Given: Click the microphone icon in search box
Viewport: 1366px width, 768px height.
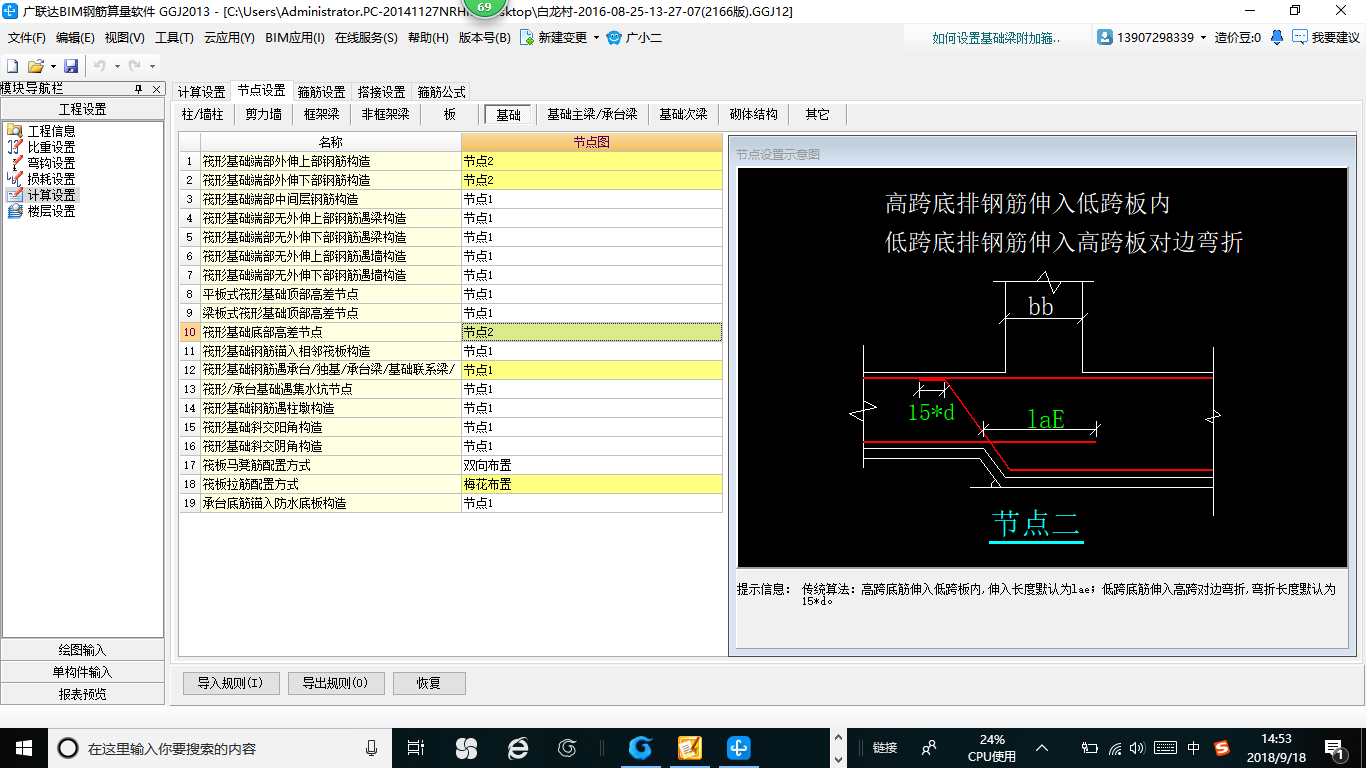Looking at the screenshot, I should tap(371, 748).
